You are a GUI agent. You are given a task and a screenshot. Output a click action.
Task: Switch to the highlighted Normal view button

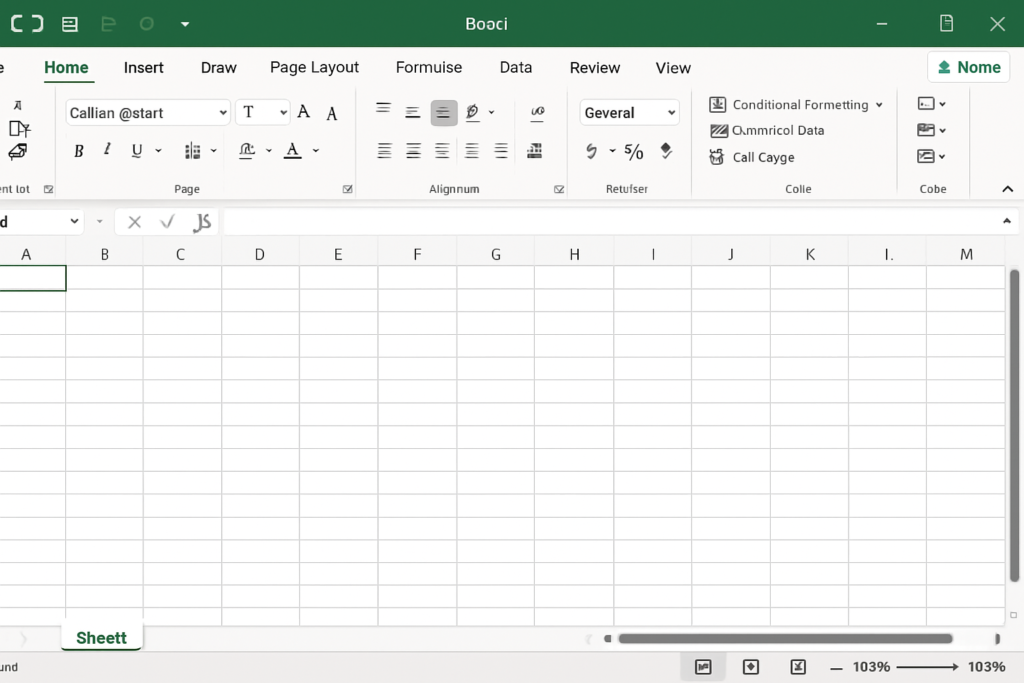[x=703, y=667]
